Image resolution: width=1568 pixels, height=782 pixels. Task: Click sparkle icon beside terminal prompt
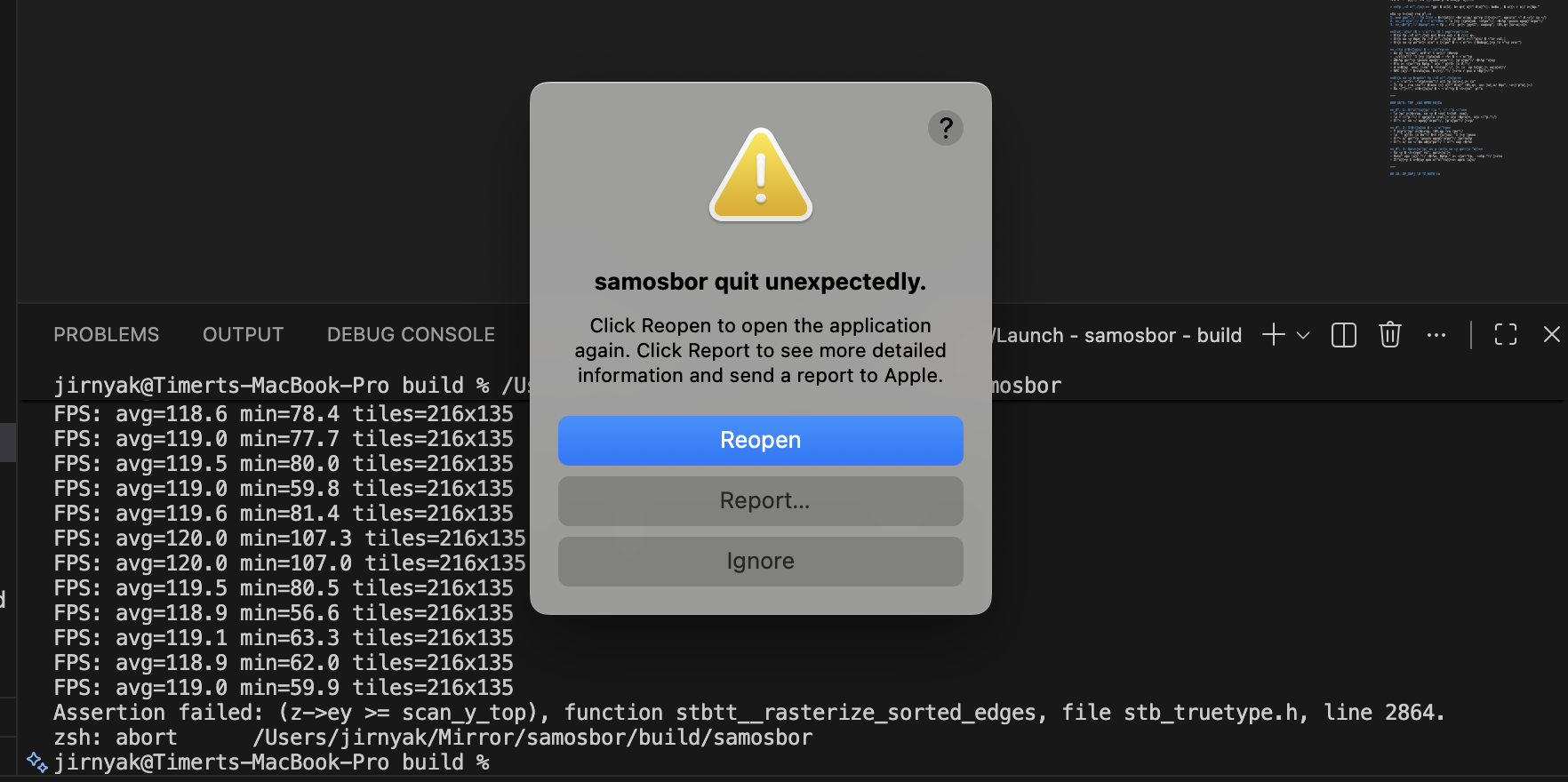(36, 762)
